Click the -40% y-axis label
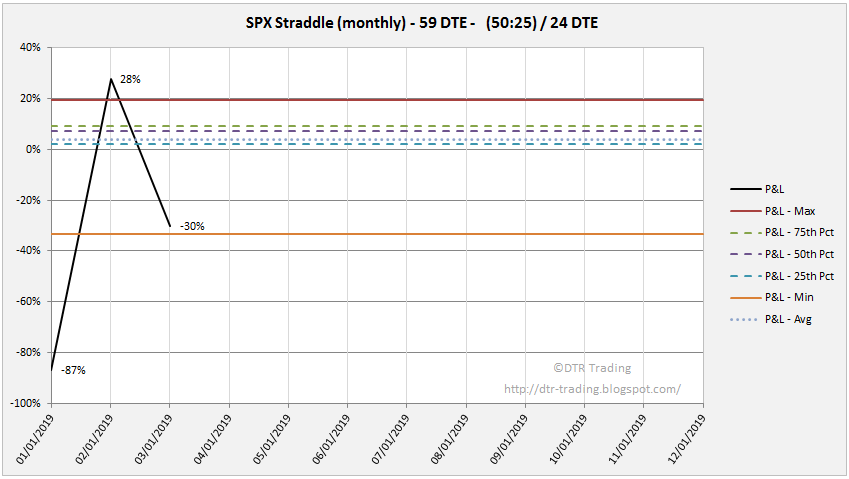The width and height of the screenshot is (849, 479). coord(29,251)
